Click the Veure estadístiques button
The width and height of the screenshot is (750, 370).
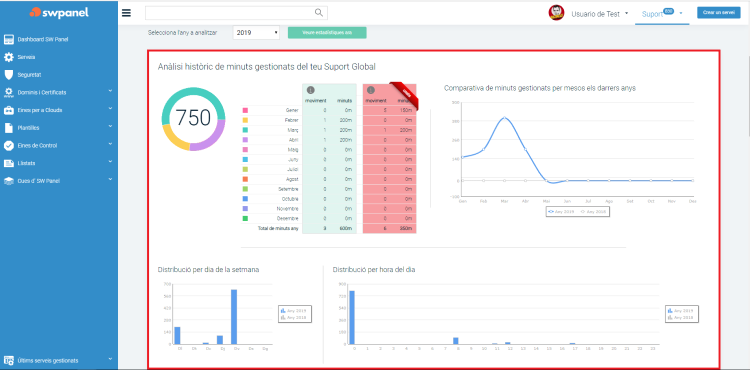[327, 33]
